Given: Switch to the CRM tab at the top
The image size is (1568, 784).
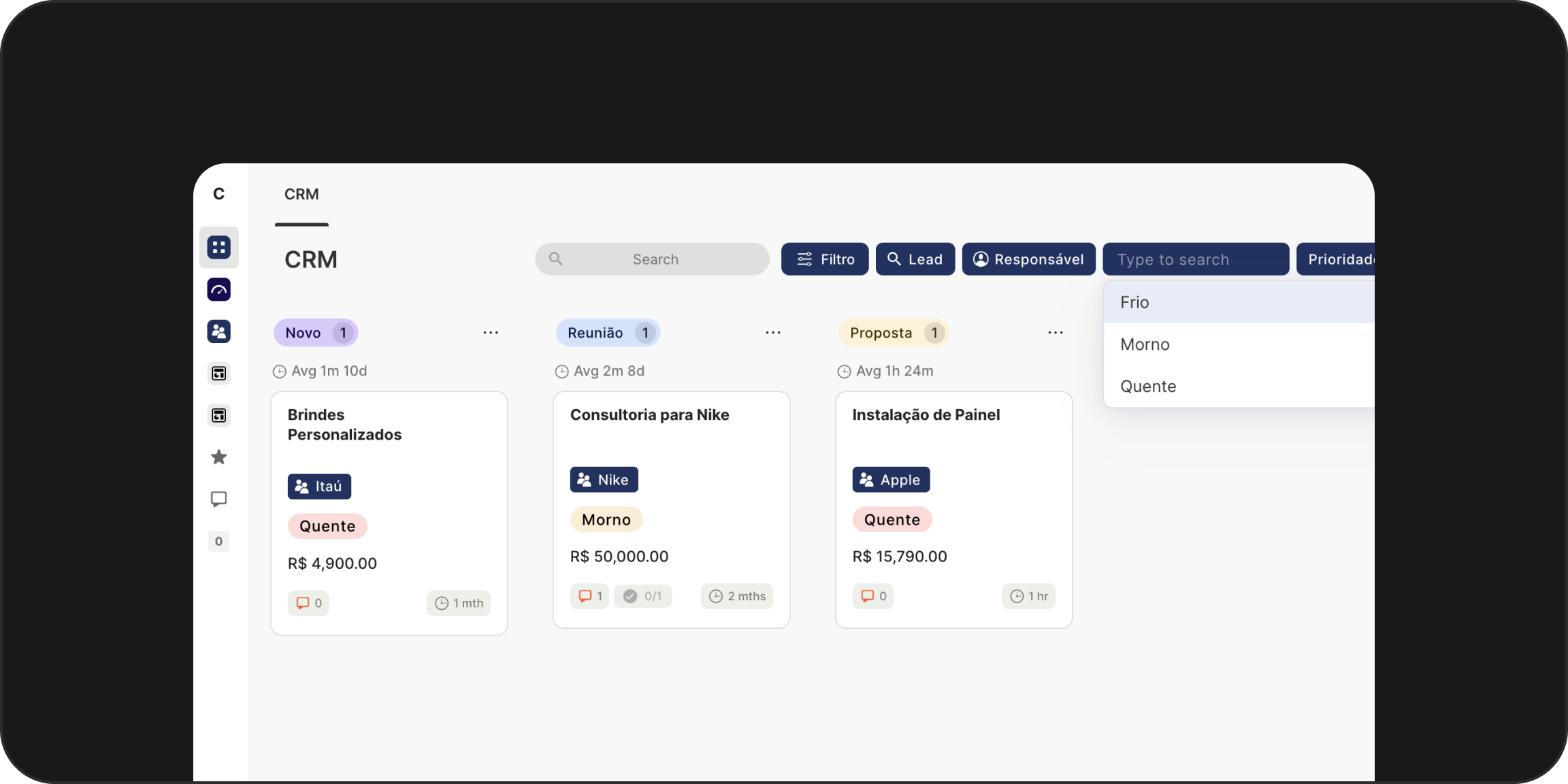Looking at the screenshot, I should pos(301,194).
